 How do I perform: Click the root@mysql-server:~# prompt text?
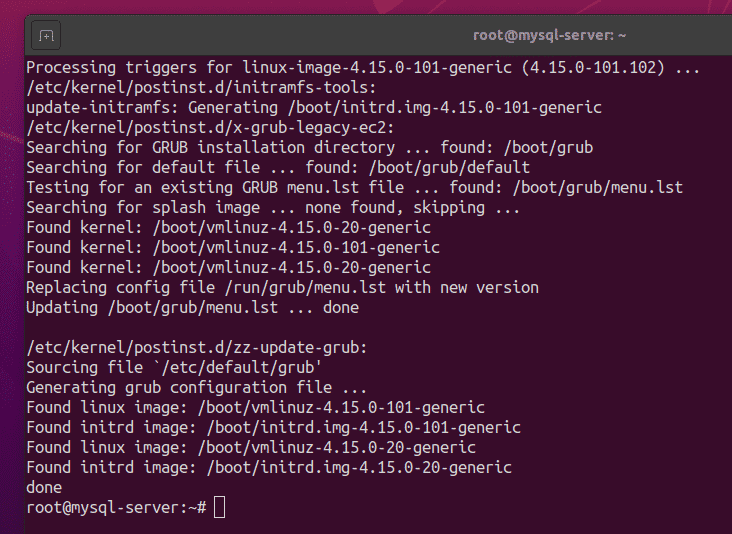(116, 508)
